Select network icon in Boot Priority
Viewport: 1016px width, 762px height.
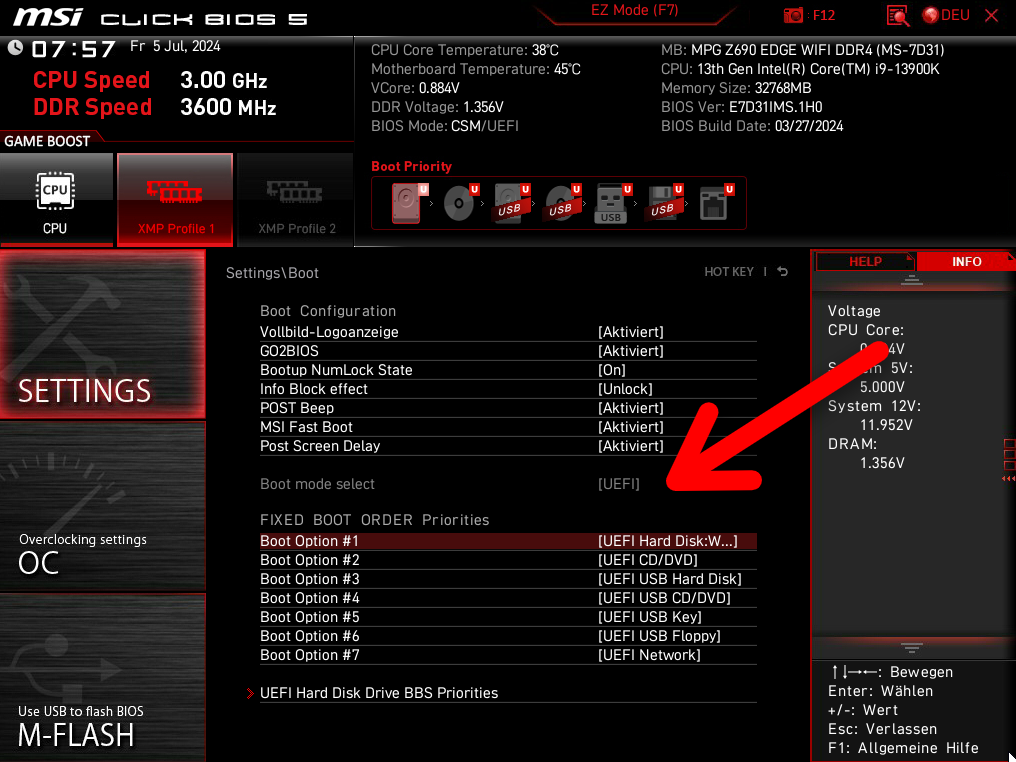716,203
